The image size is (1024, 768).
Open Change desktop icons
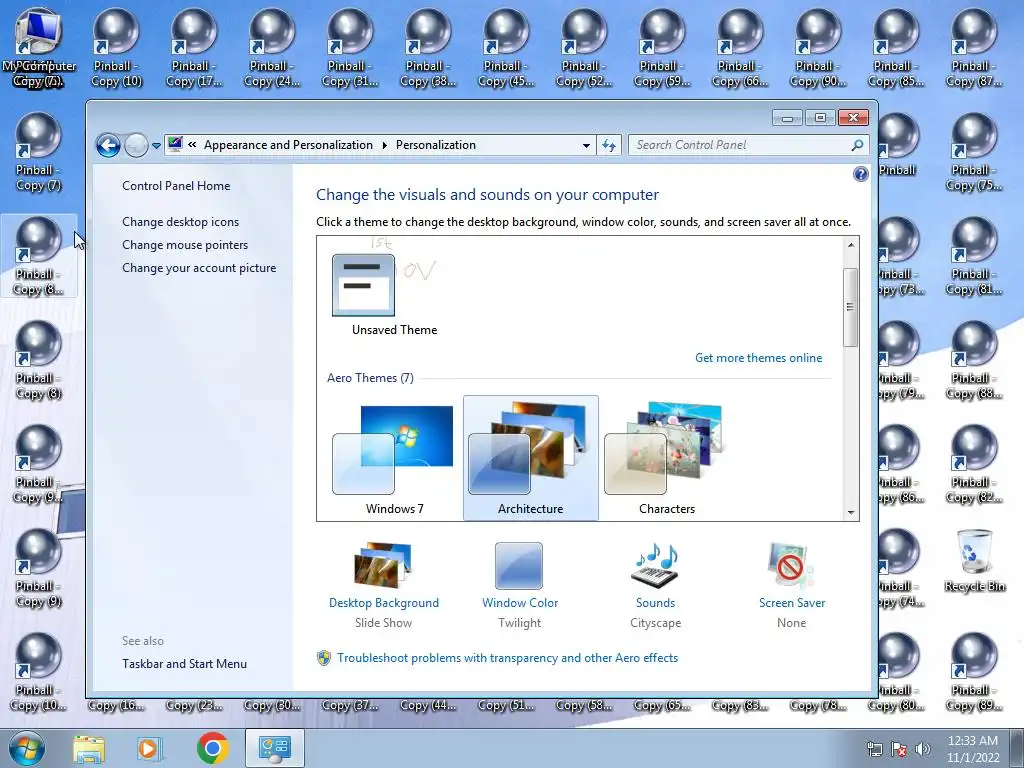pos(180,221)
